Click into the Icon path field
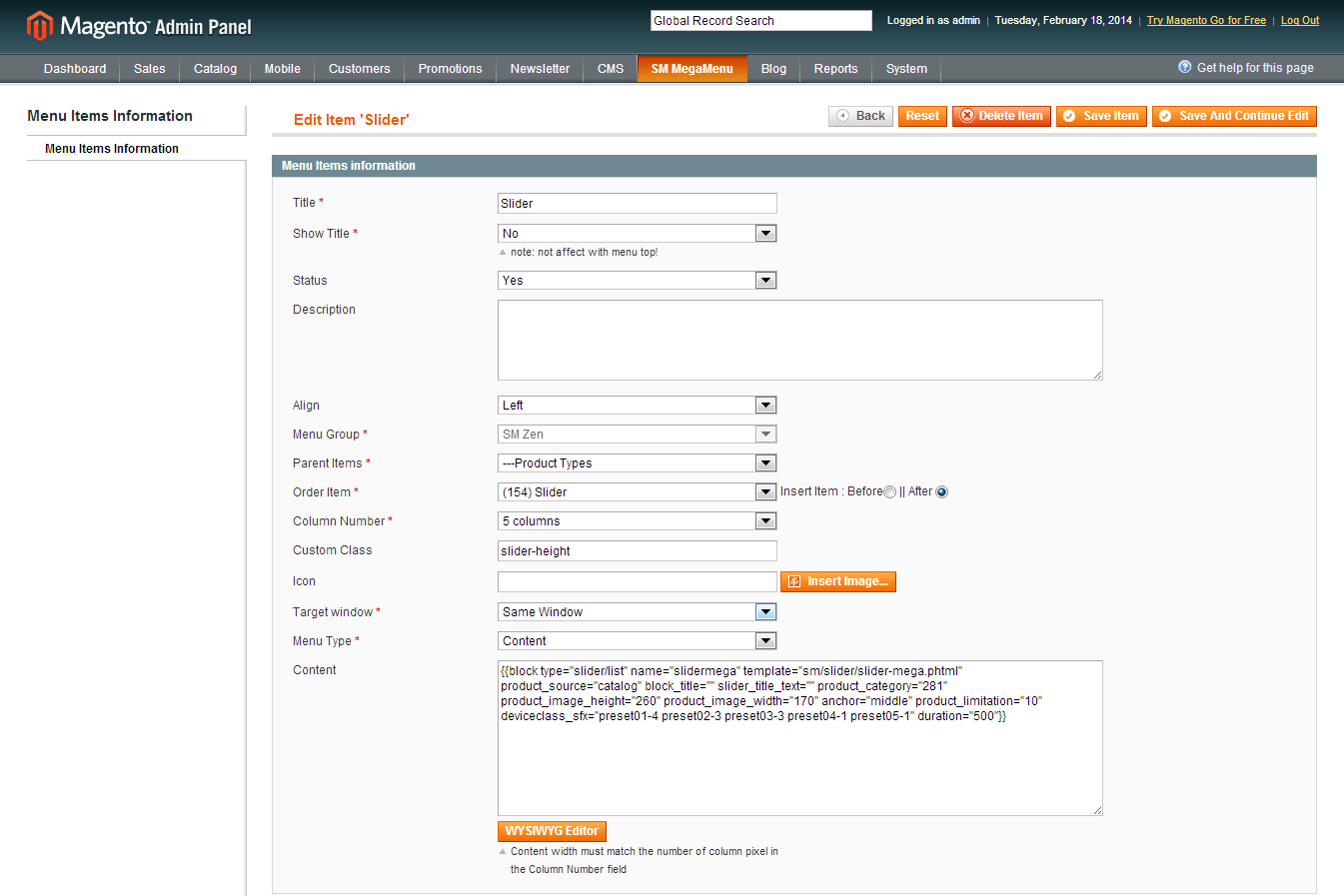1344x896 pixels. pyautogui.click(x=638, y=581)
